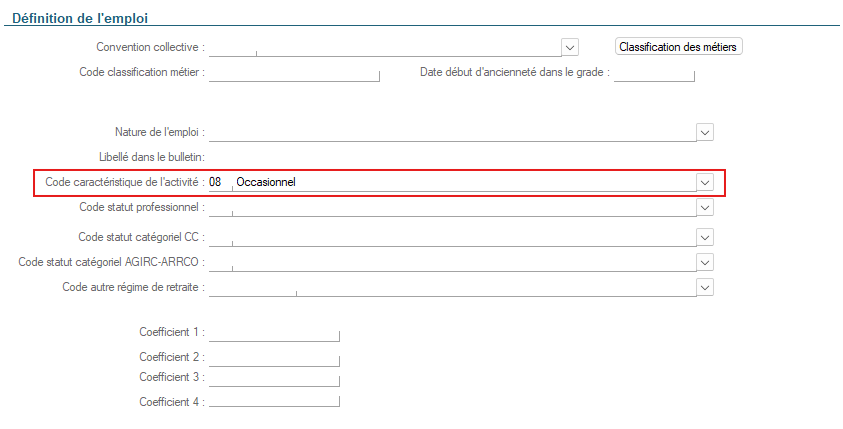Click the Occasionnel activity label text
Screen dimensions: 843x429
point(266,182)
